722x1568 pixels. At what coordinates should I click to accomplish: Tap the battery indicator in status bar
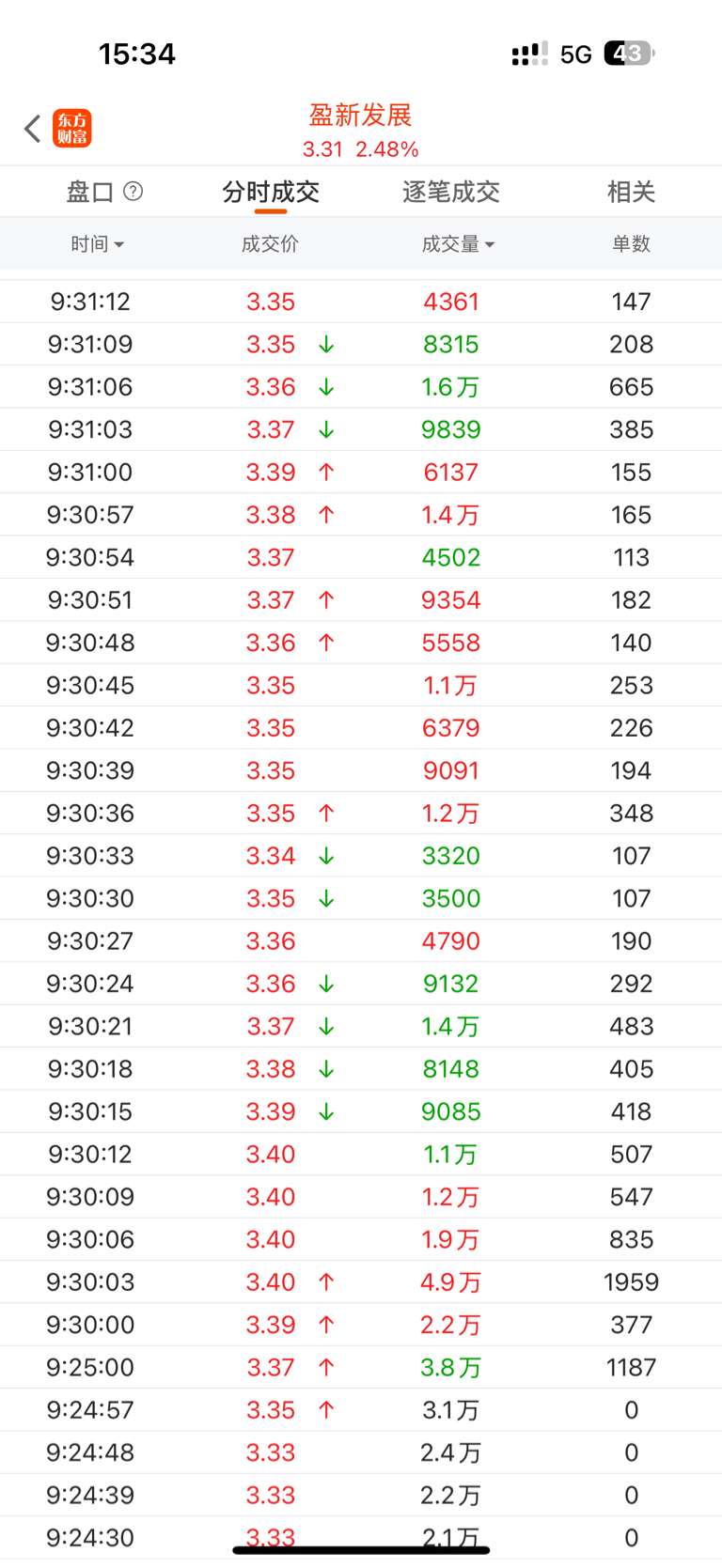tap(628, 54)
